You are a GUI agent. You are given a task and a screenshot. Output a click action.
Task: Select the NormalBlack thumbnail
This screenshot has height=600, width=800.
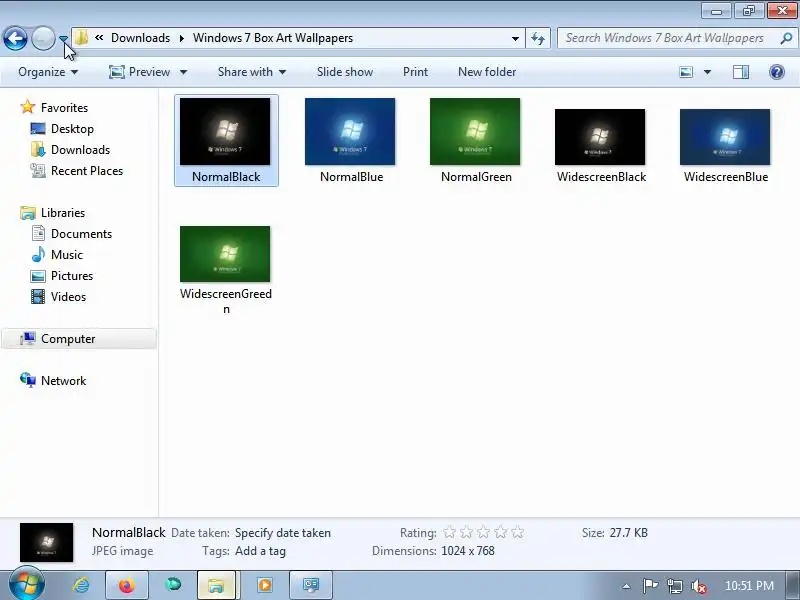225,132
